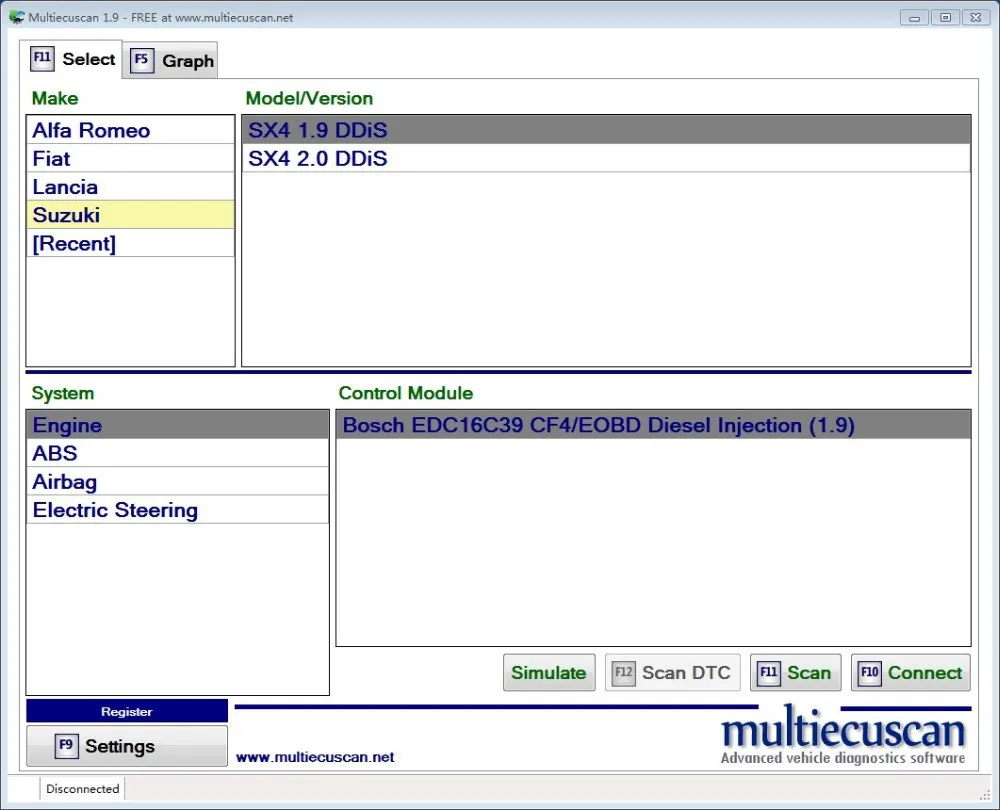Screen dimensions: 1000x810
Task: Select model SX4 1.9 DDiS
Action: tap(606, 130)
